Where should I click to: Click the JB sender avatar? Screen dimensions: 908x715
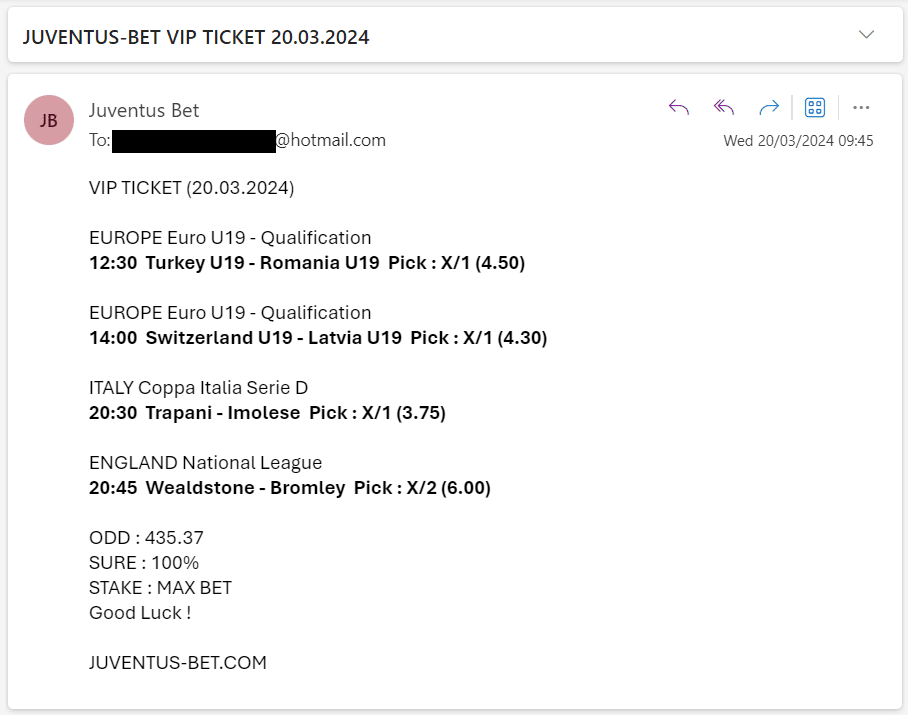(x=49, y=120)
